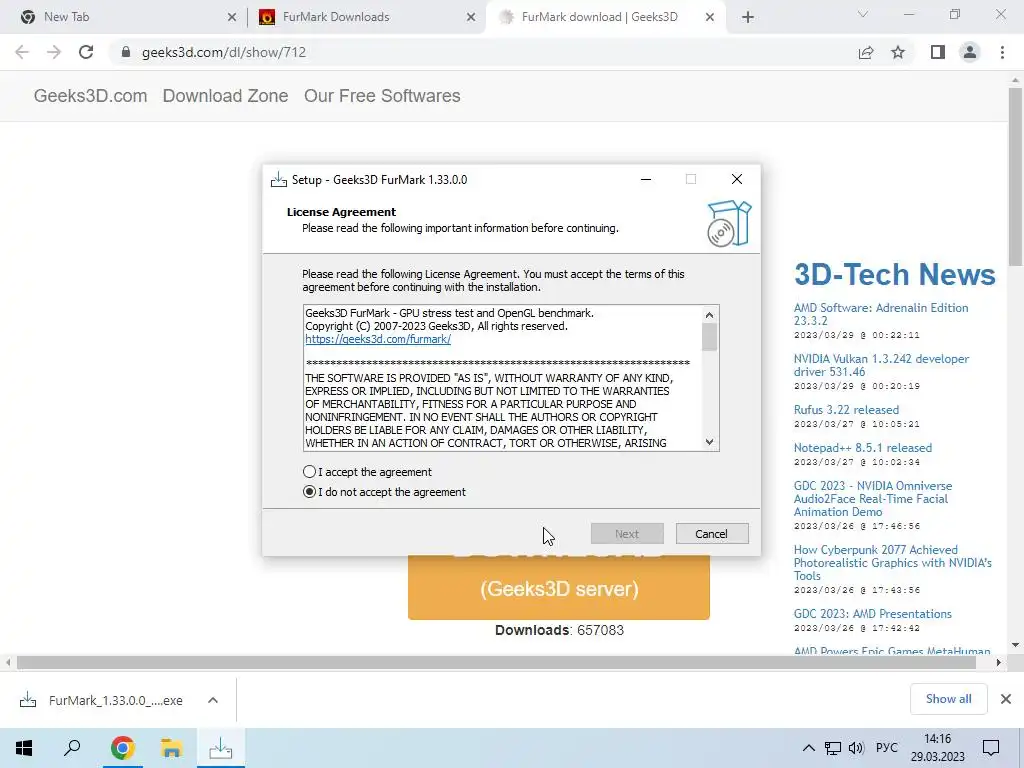
Task: Open the Chrome three-dot menu
Action: coord(1002,52)
